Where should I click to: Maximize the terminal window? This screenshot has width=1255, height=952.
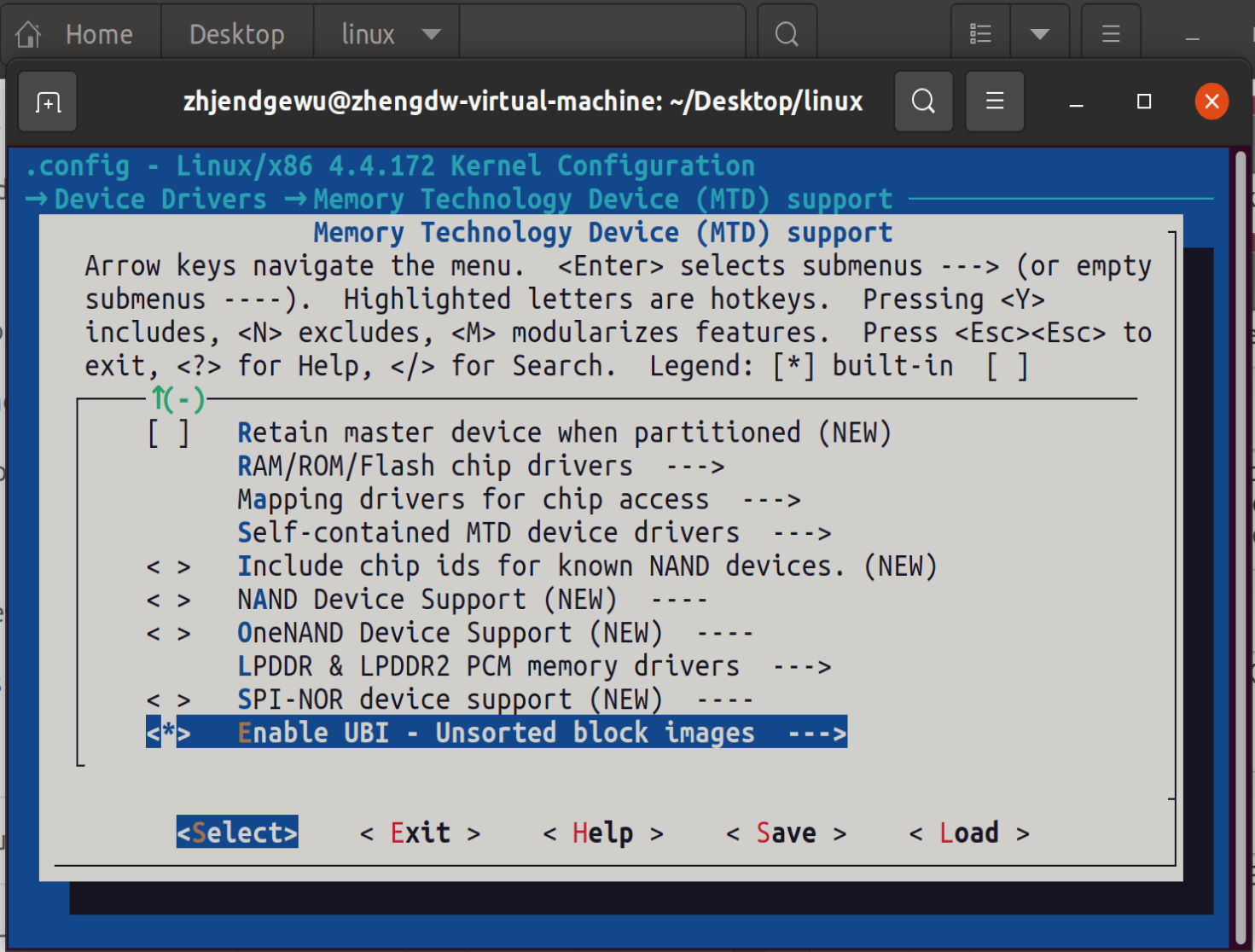[1144, 102]
